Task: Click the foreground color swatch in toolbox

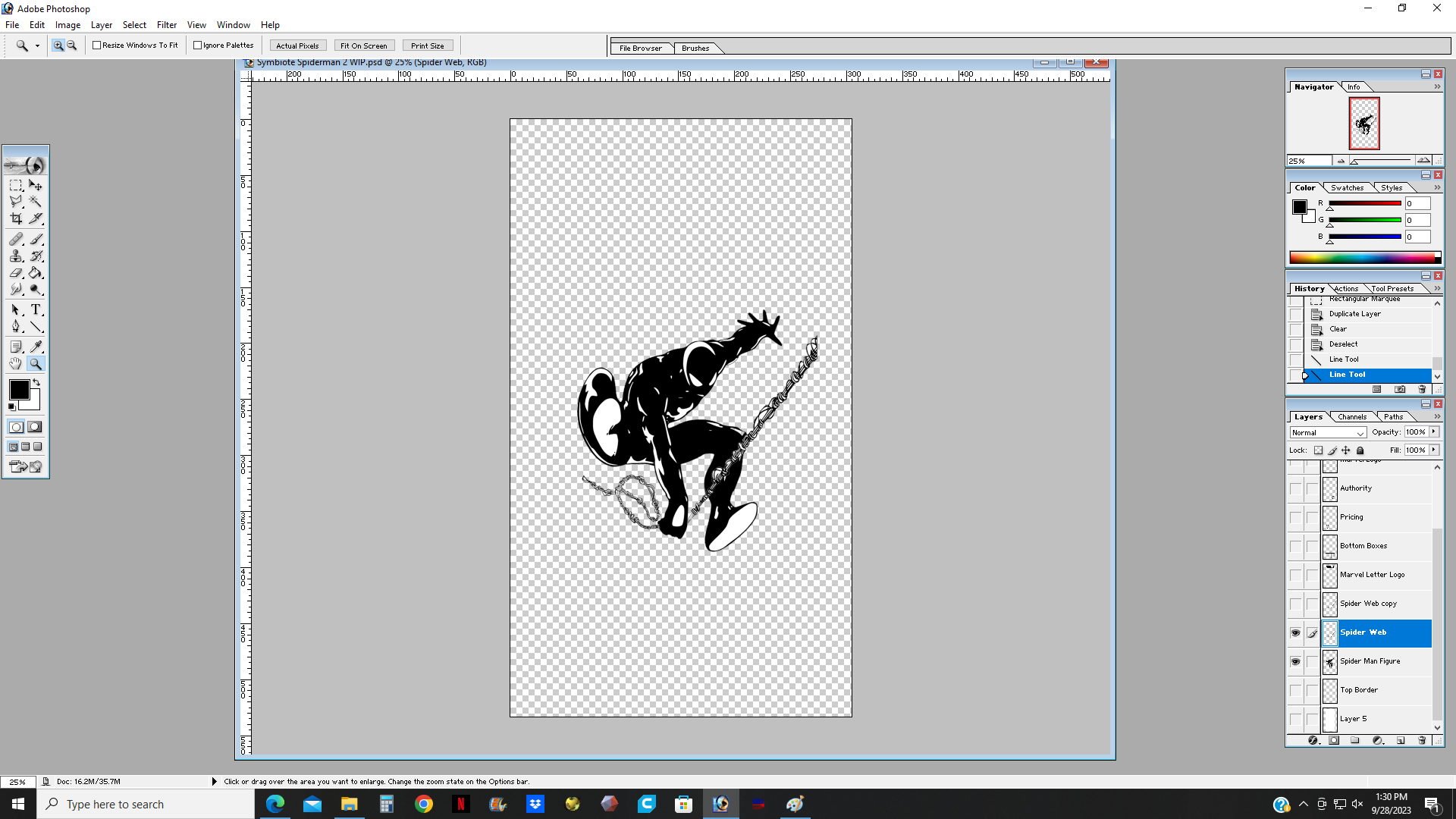Action: tap(19, 390)
